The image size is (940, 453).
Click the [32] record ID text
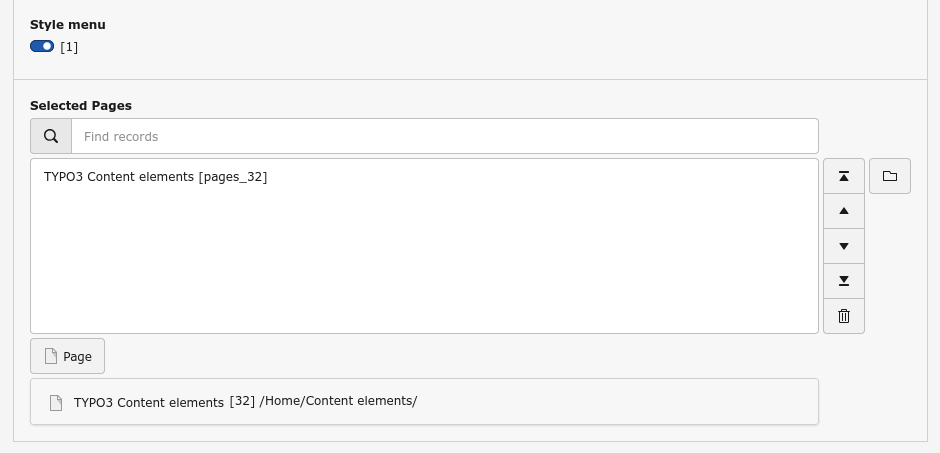tap(242, 401)
